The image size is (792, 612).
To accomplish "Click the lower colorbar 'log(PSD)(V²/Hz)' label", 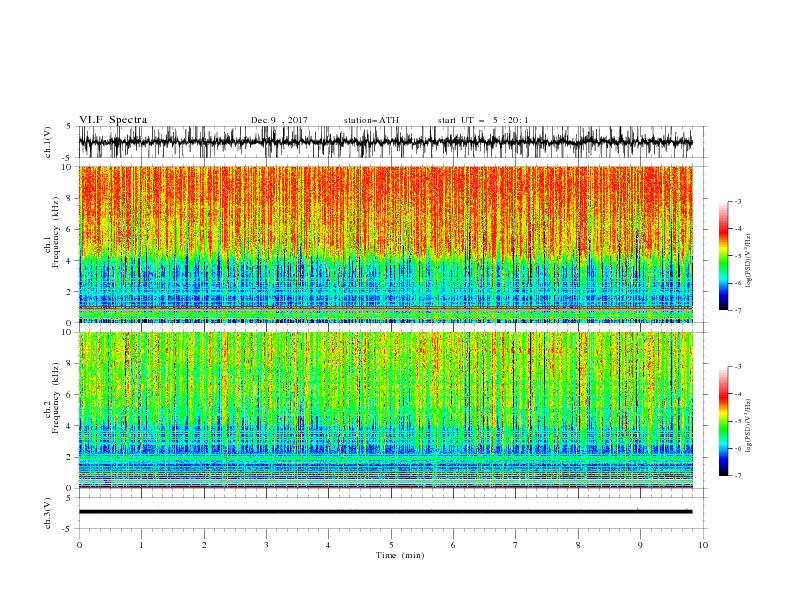I will tap(749, 426).
